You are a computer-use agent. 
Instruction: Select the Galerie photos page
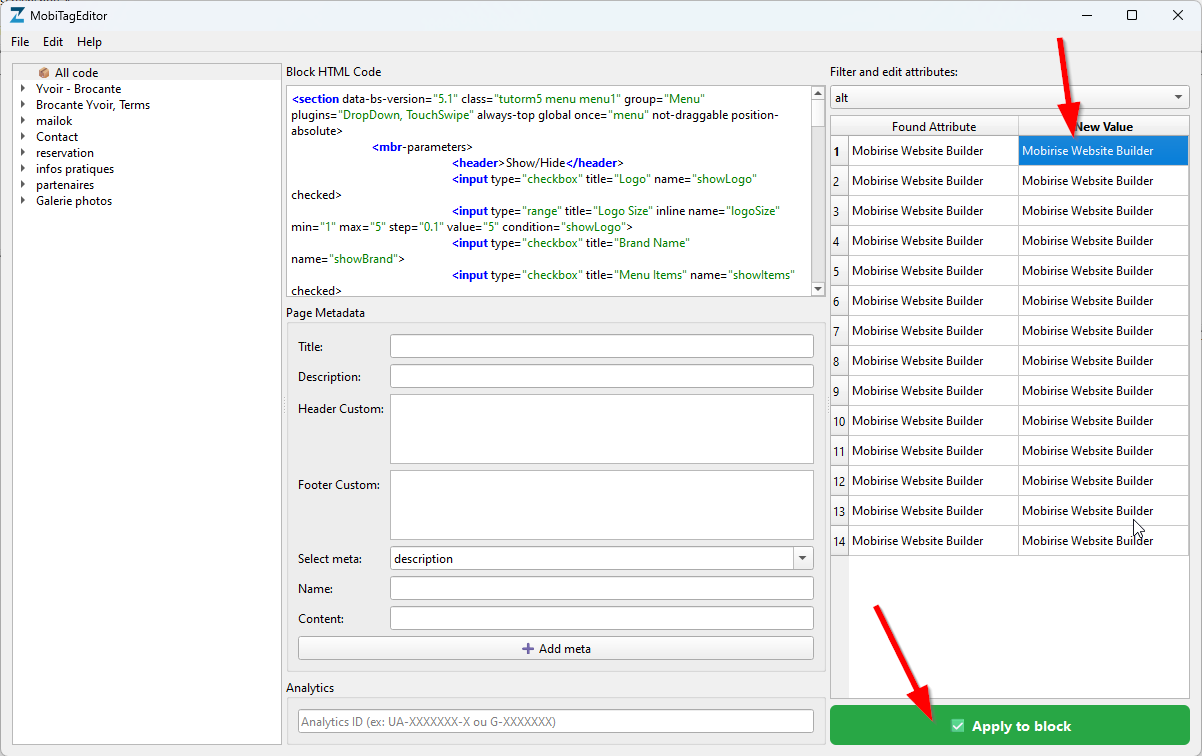pyautogui.click(x=74, y=201)
